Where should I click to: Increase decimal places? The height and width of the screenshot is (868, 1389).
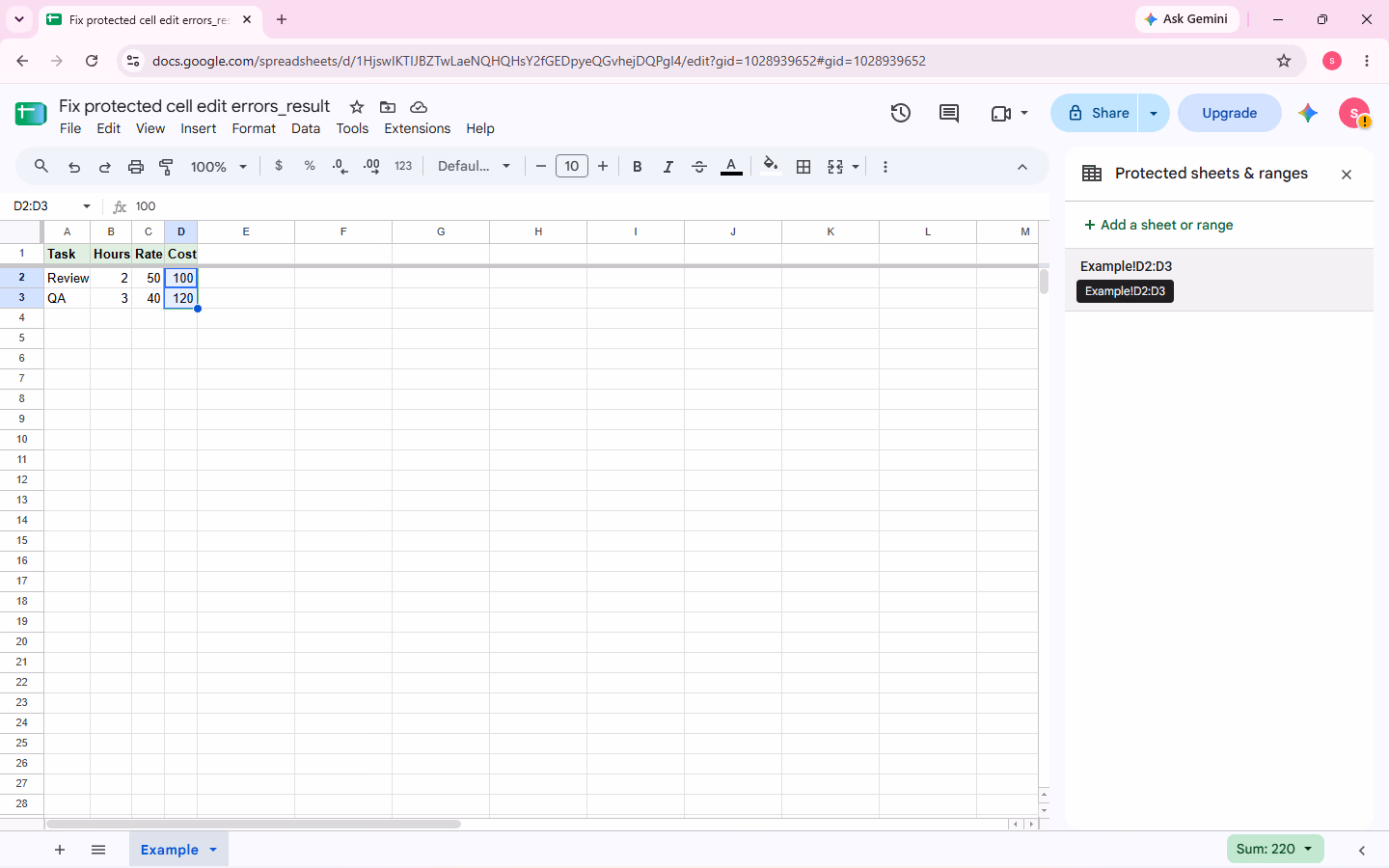click(x=371, y=166)
